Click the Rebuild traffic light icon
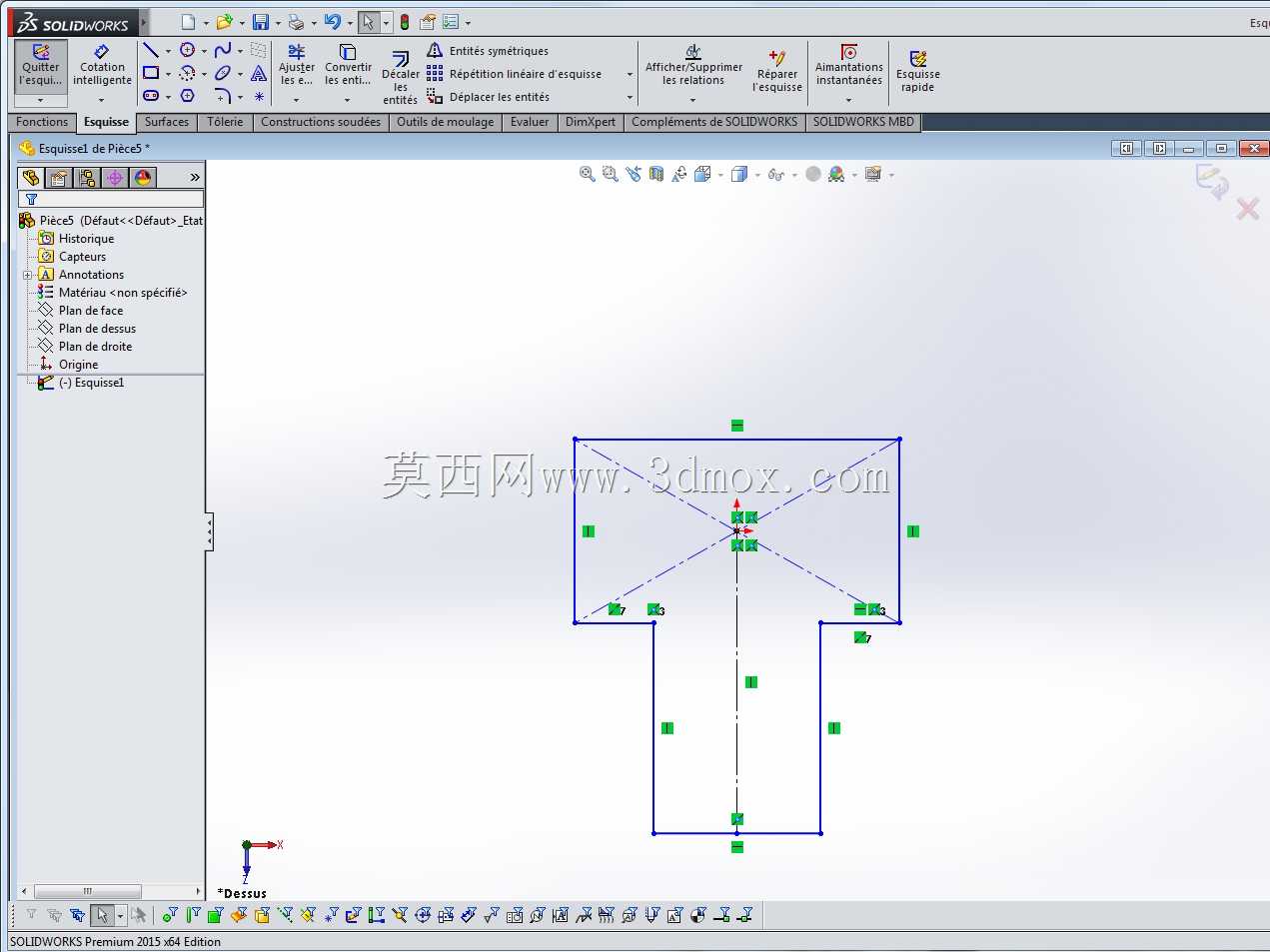Image resolution: width=1270 pixels, height=952 pixels. point(405,22)
